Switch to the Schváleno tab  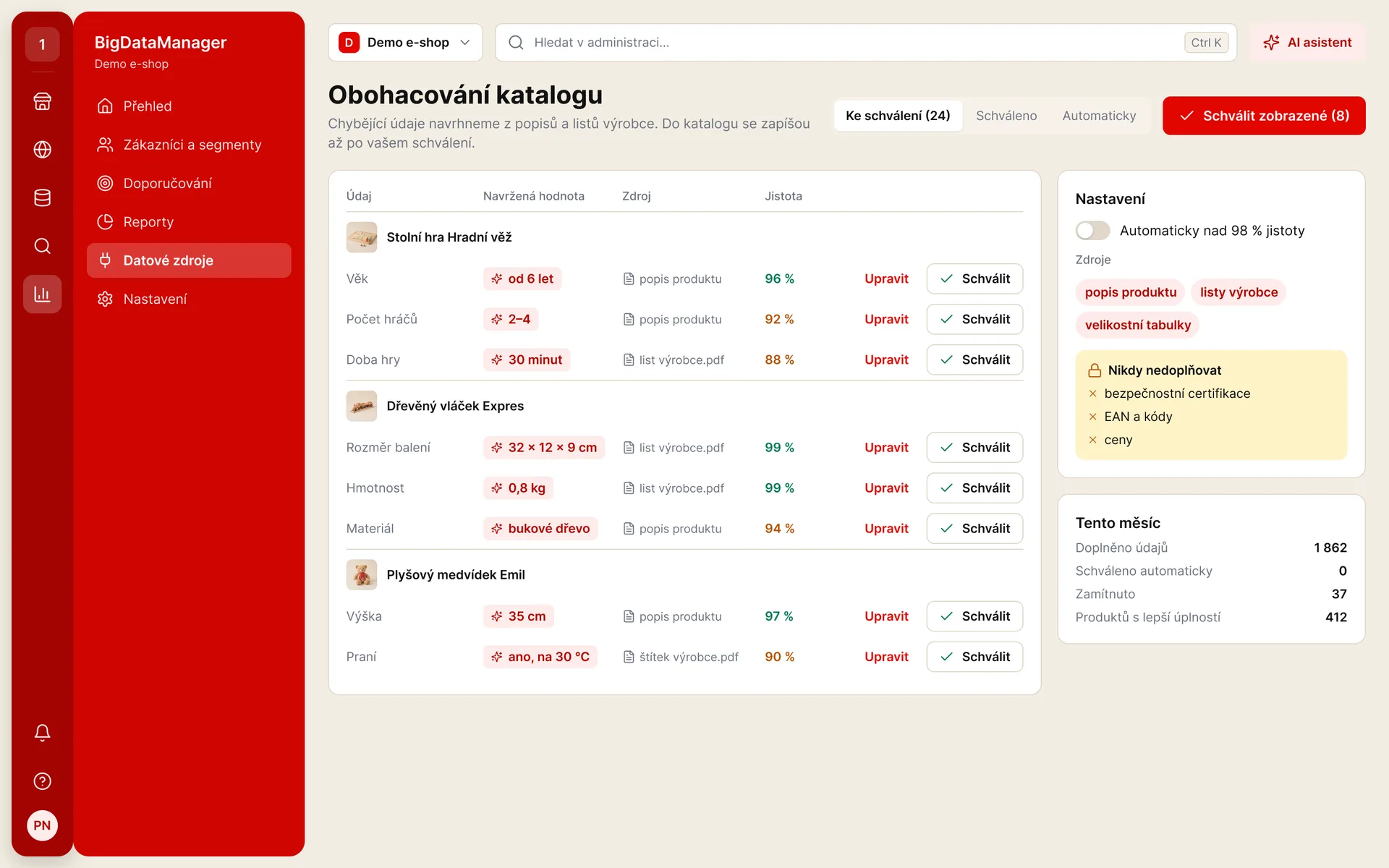tap(1006, 116)
